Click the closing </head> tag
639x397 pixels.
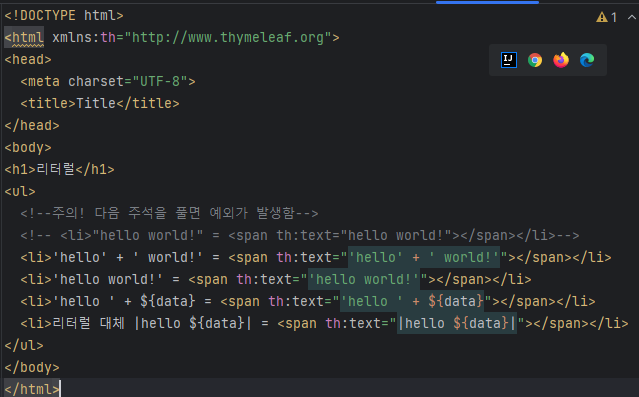(x=32, y=126)
